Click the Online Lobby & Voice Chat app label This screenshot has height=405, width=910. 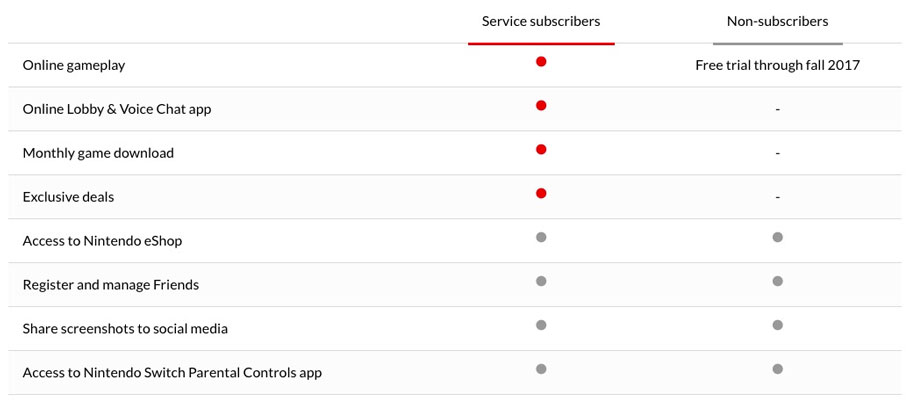pyautogui.click(x=117, y=109)
